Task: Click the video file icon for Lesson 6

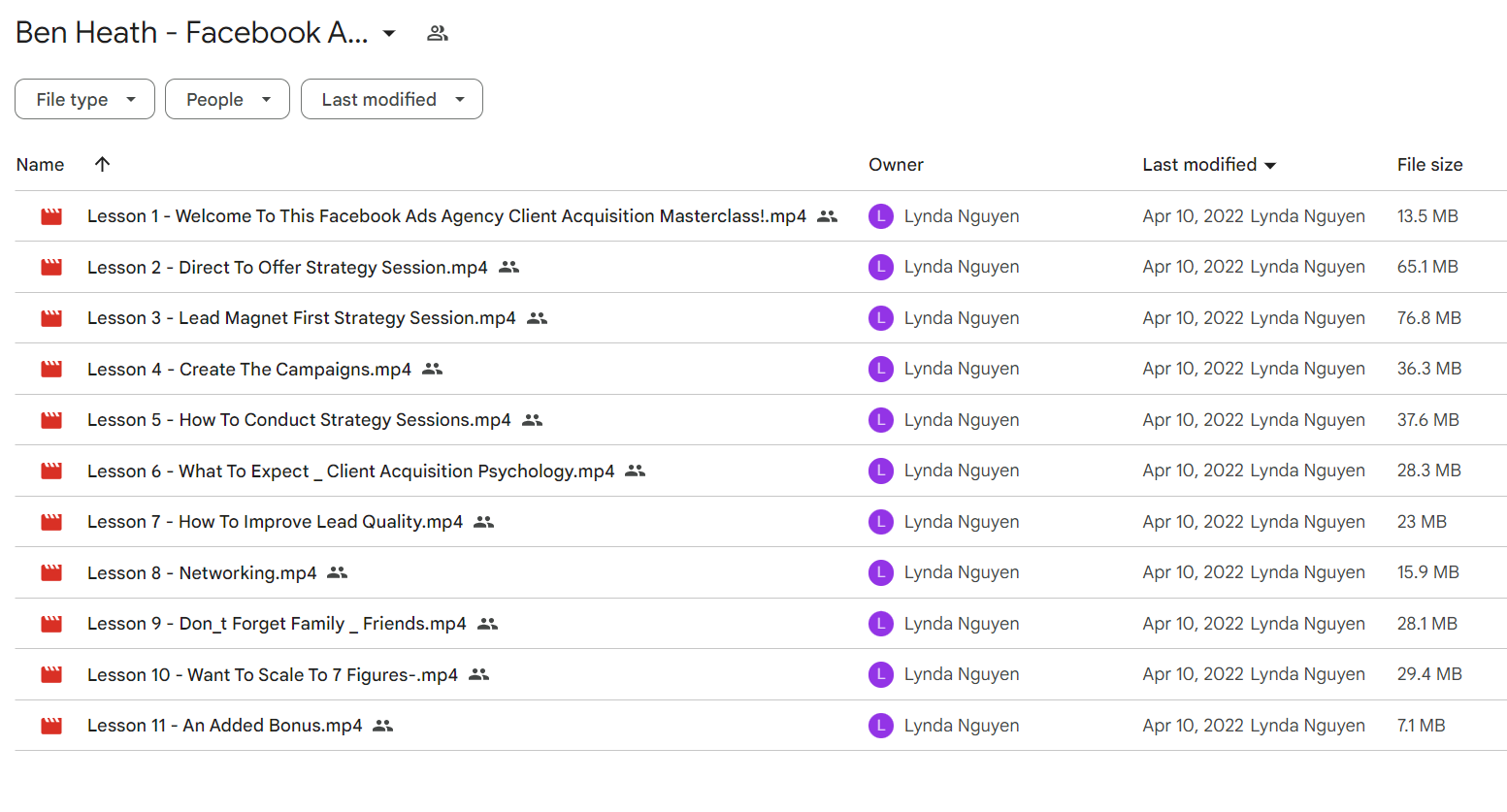Action: click(x=51, y=471)
